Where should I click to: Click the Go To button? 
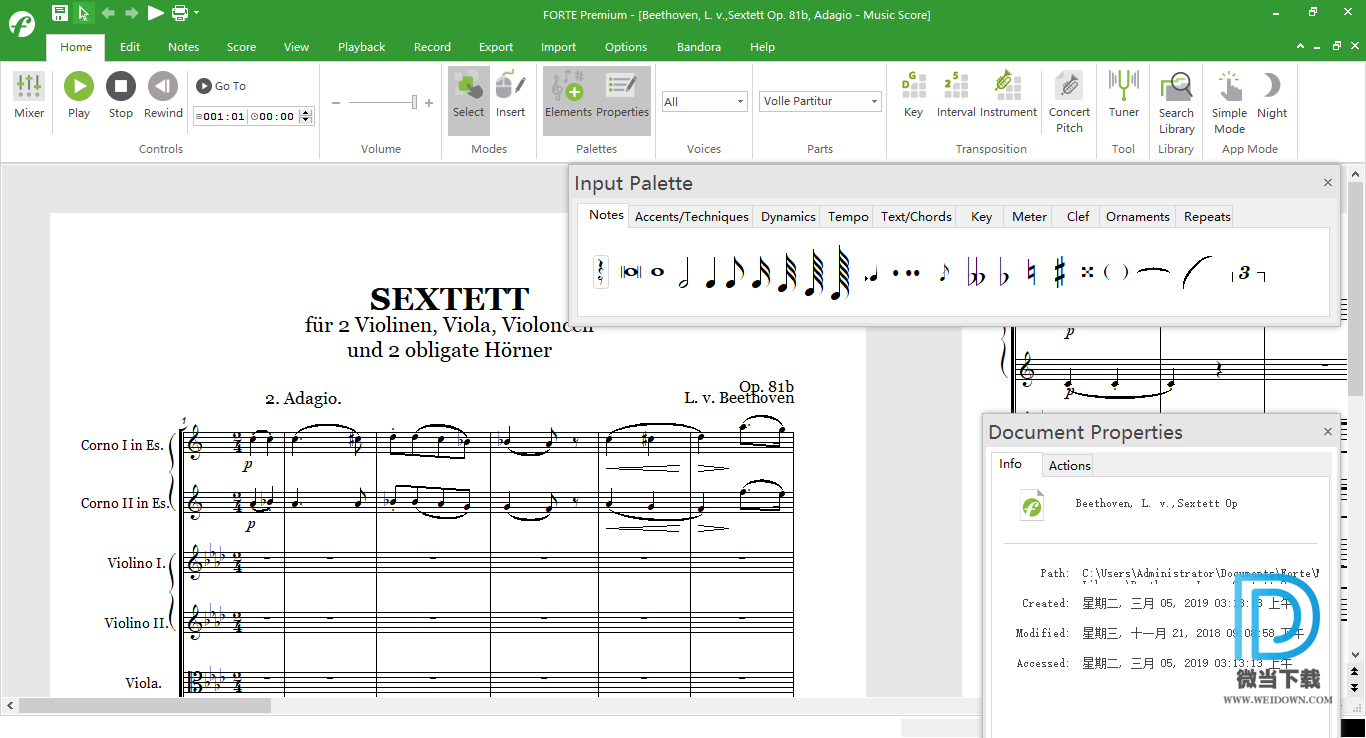coord(222,86)
